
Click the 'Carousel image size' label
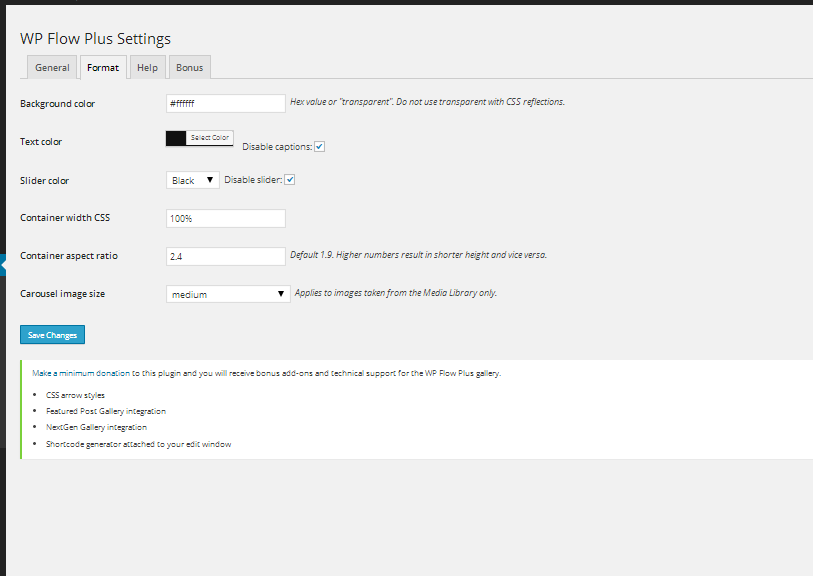pyautogui.click(x=62, y=294)
